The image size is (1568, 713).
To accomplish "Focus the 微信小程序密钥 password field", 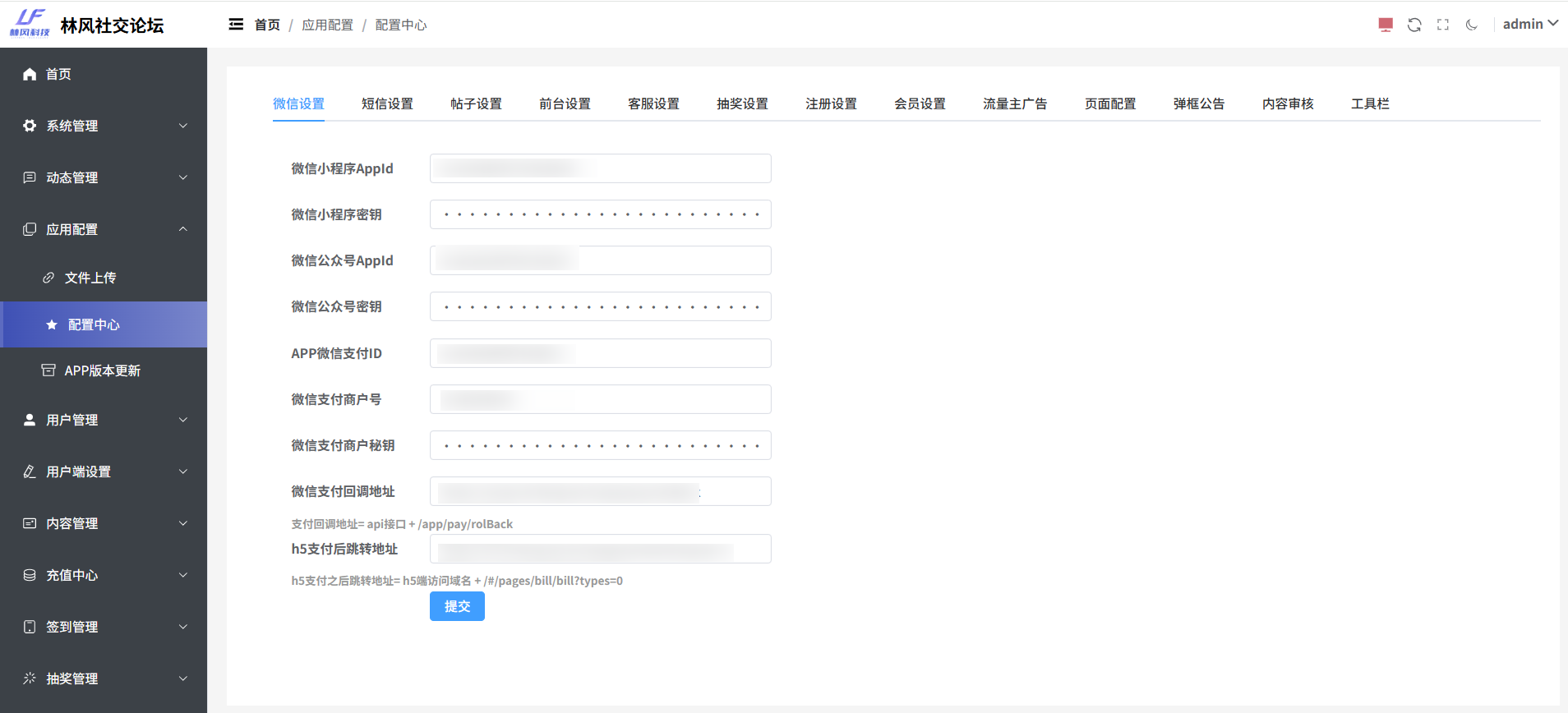I will point(601,214).
